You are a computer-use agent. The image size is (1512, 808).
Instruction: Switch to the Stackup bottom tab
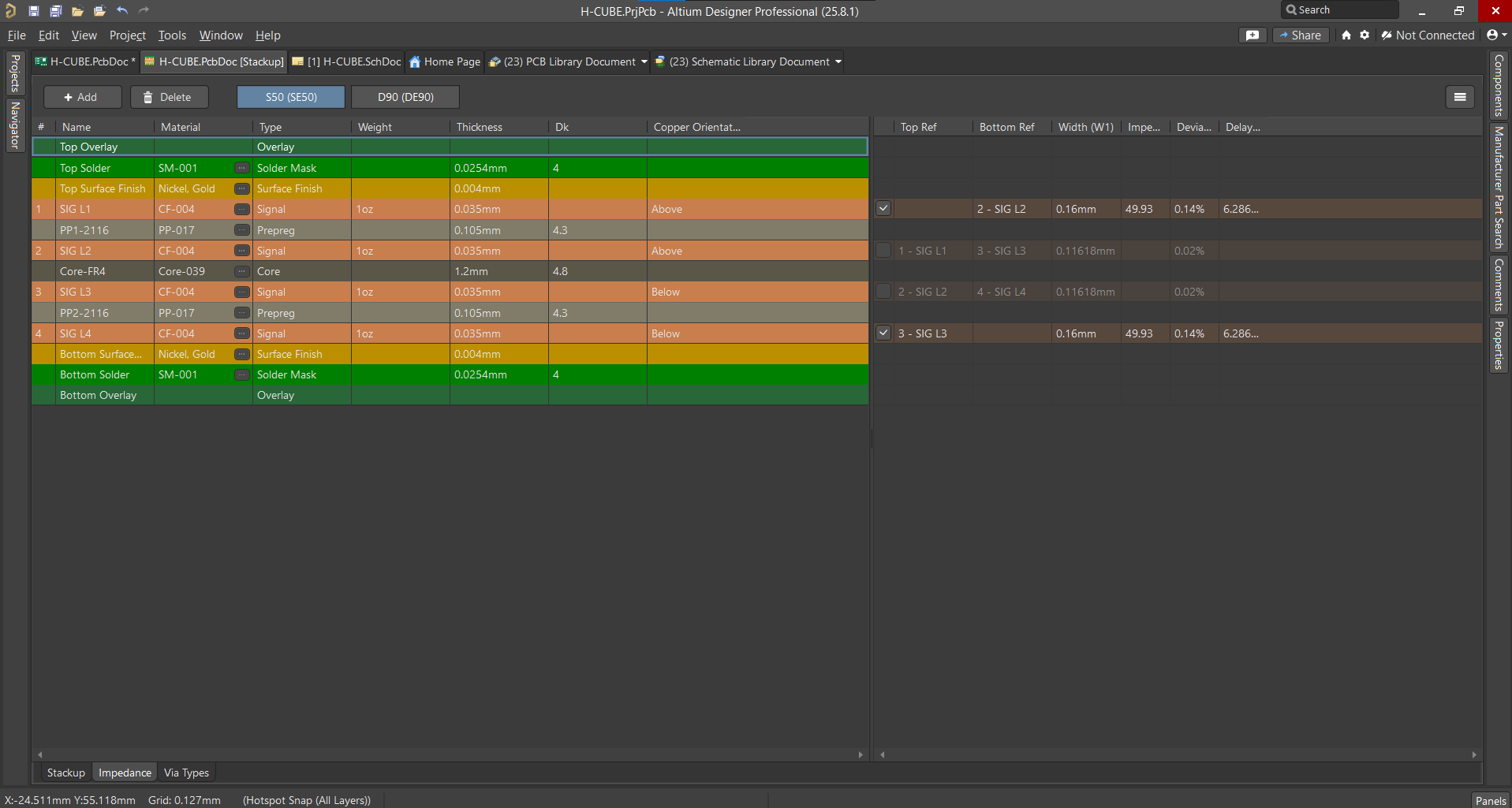(x=65, y=773)
